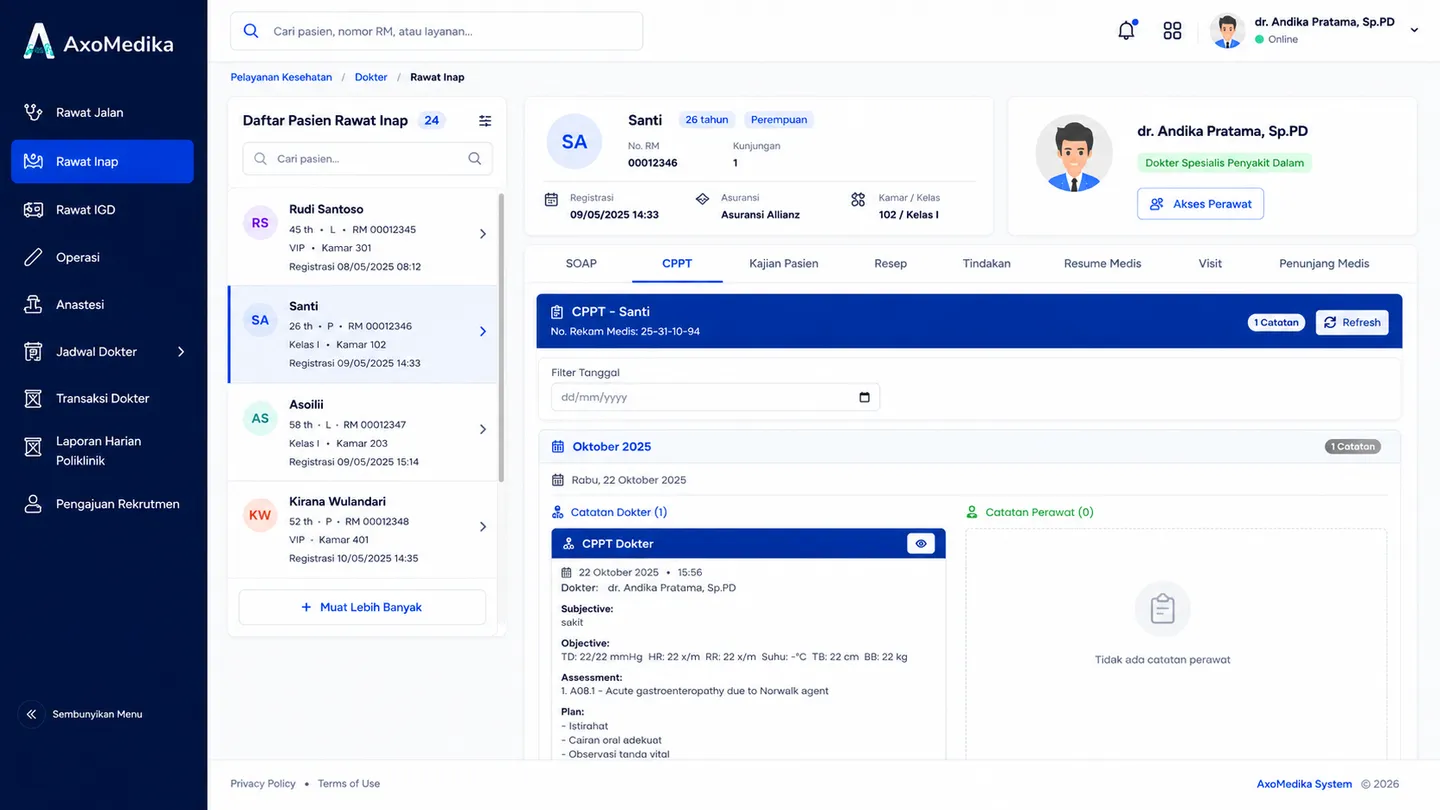Image resolution: width=1440 pixels, height=810 pixels.
Task: Open Pengajuan Rekrutmen in sidebar
Action: [x=102, y=504]
